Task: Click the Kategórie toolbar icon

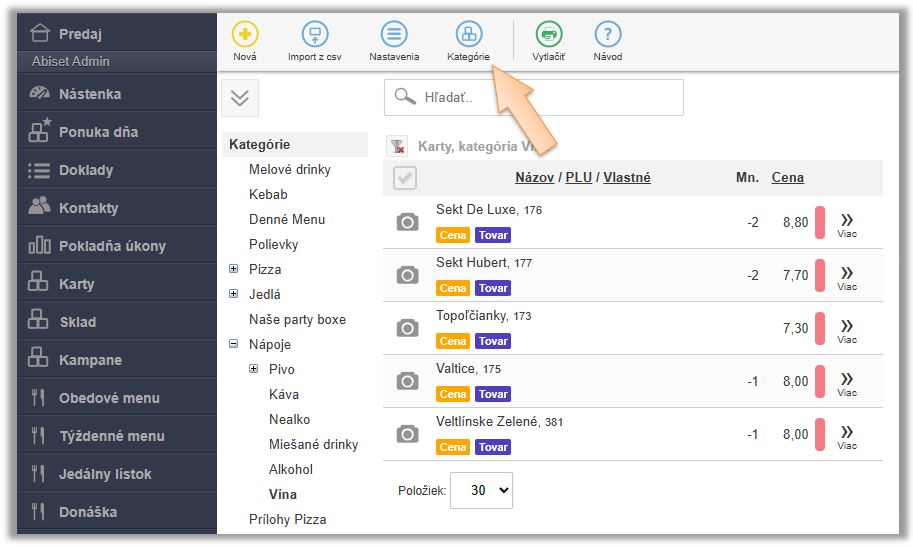Action: point(468,35)
